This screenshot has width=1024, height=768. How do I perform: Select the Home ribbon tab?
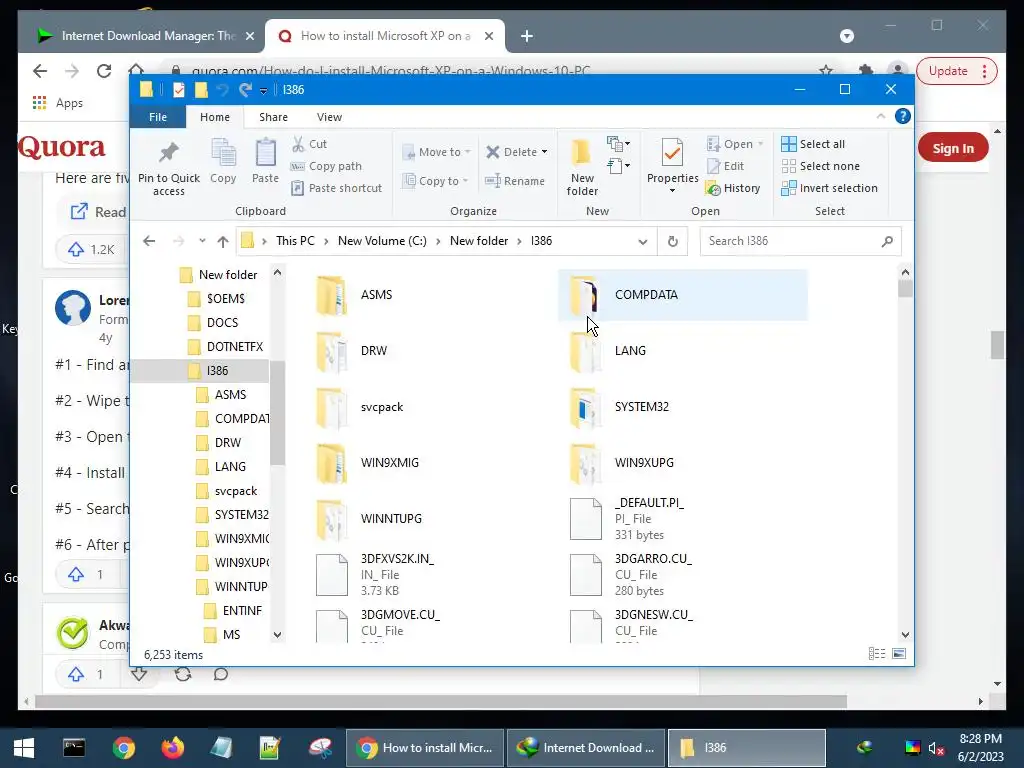(215, 117)
